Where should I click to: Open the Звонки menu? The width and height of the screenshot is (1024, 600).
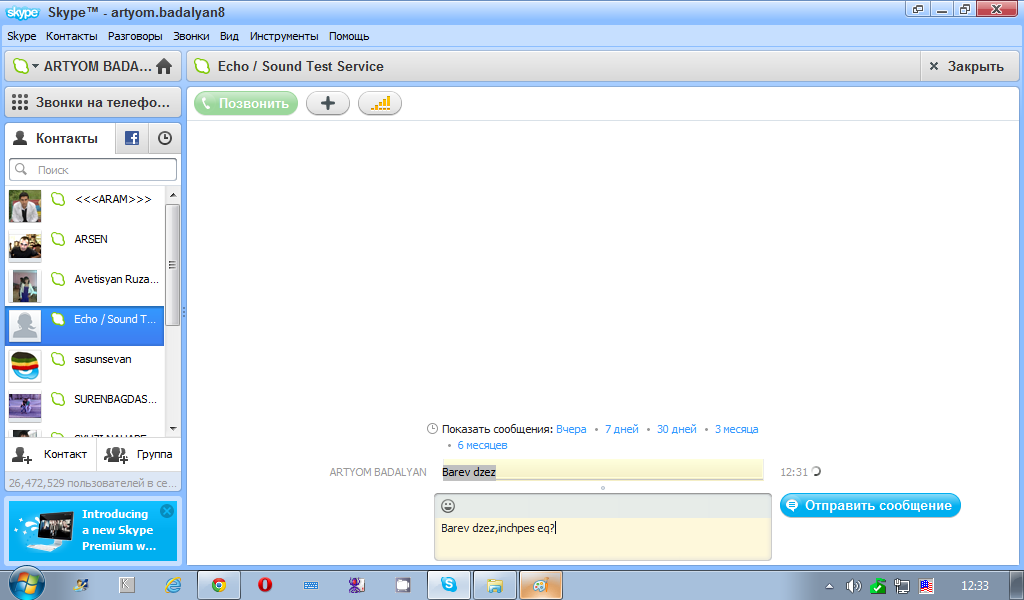coord(191,36)
